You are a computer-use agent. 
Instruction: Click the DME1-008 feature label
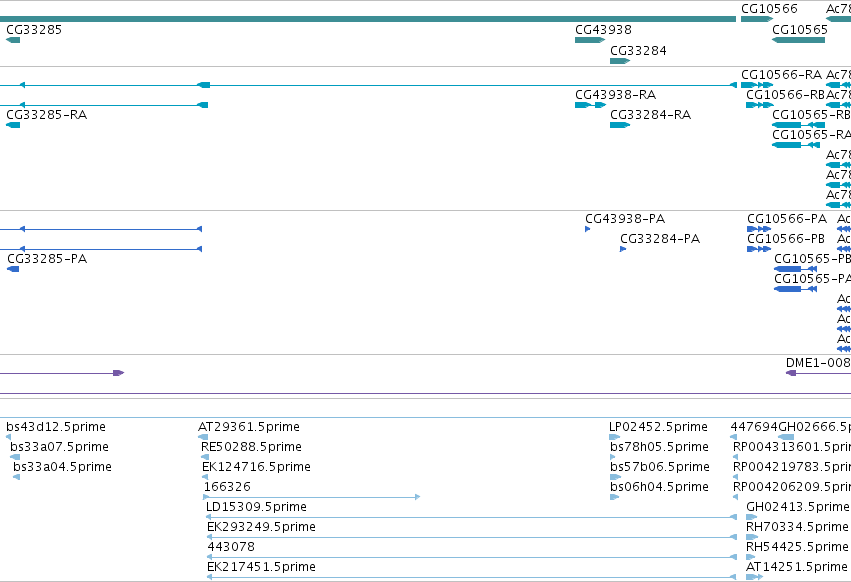(818, 363)
